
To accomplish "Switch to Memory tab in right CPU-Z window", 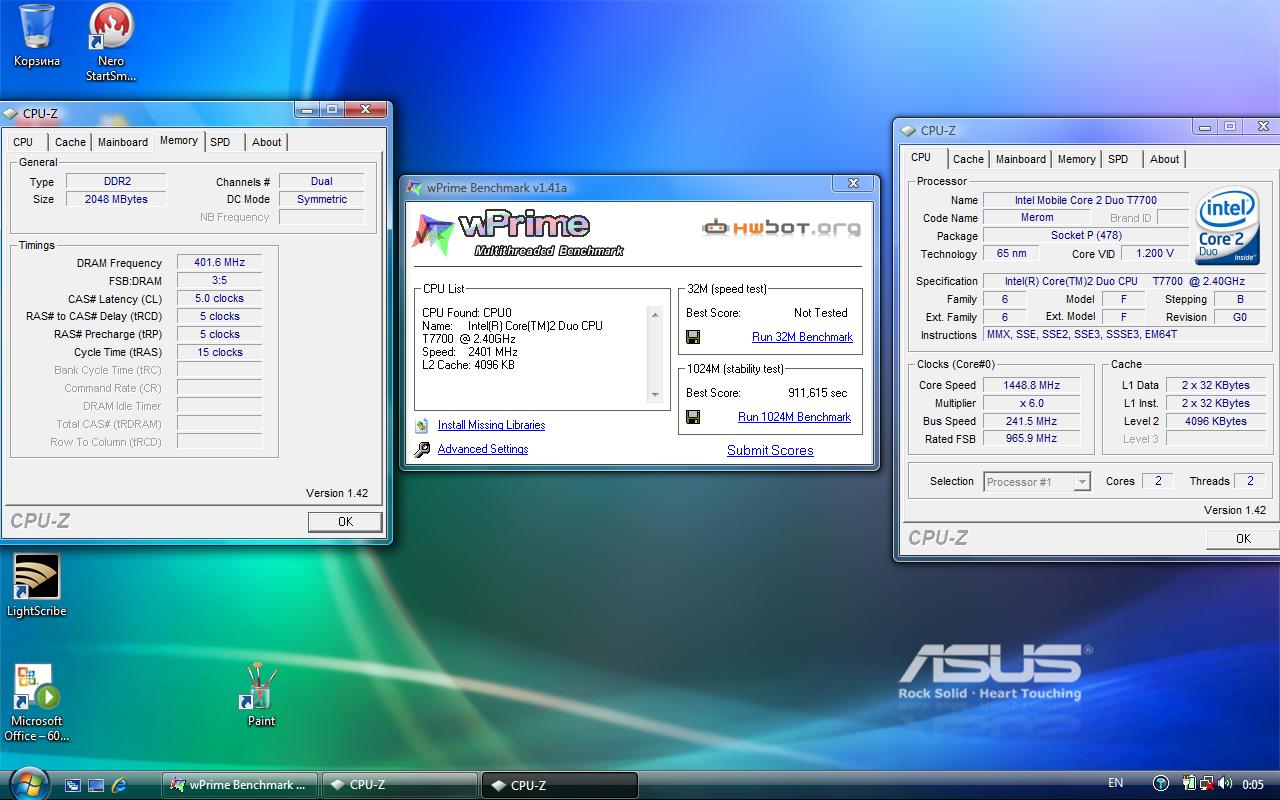I will (1076, 159).
